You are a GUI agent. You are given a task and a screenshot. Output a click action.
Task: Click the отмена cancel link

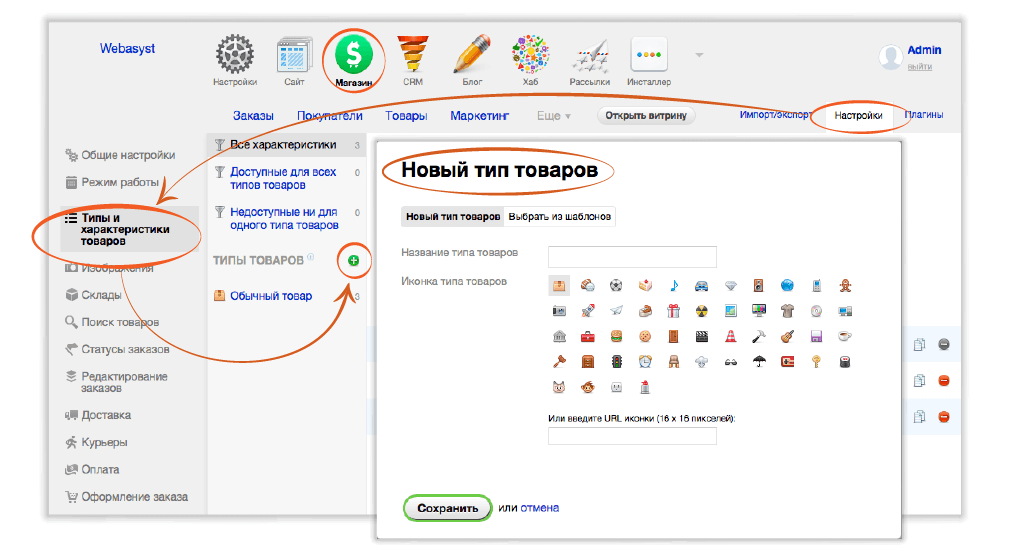pyautogui.click(x=539, y=508)
